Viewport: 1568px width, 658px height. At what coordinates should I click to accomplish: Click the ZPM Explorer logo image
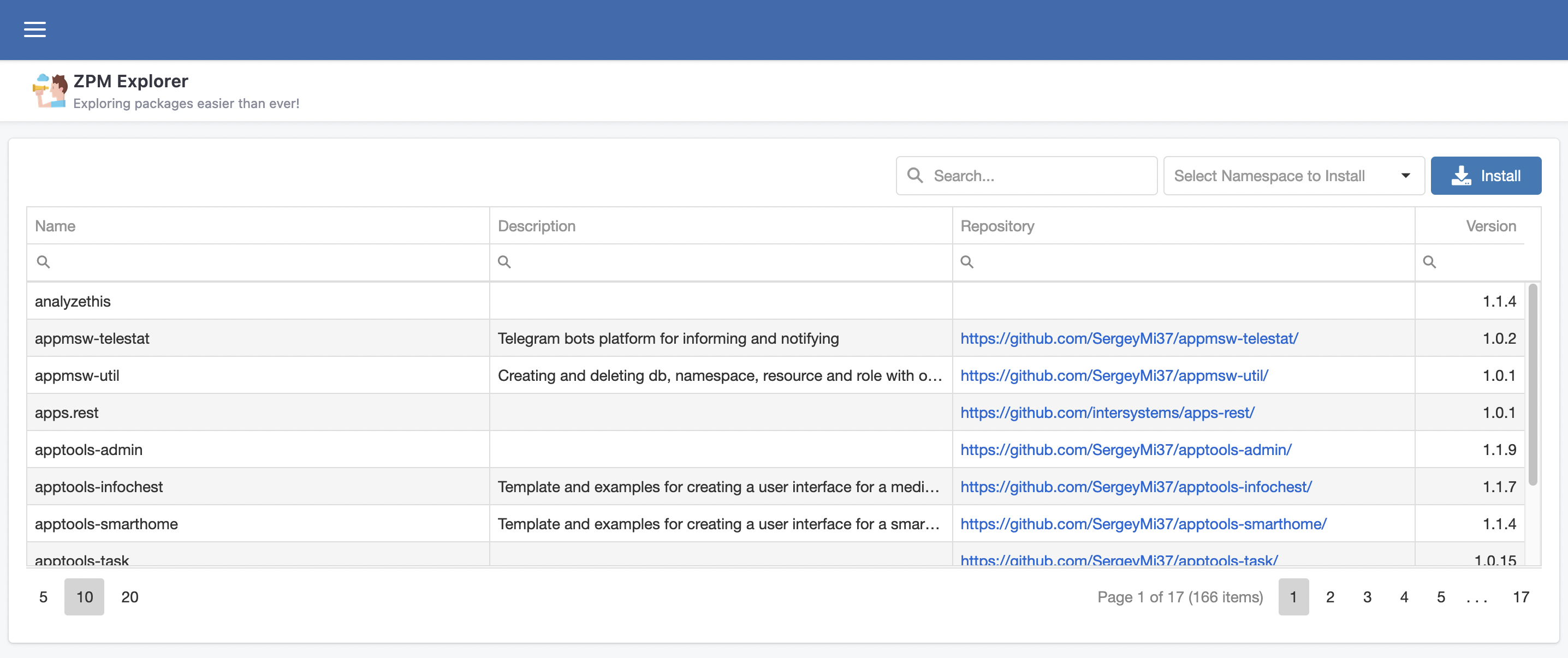pos(50,91)
